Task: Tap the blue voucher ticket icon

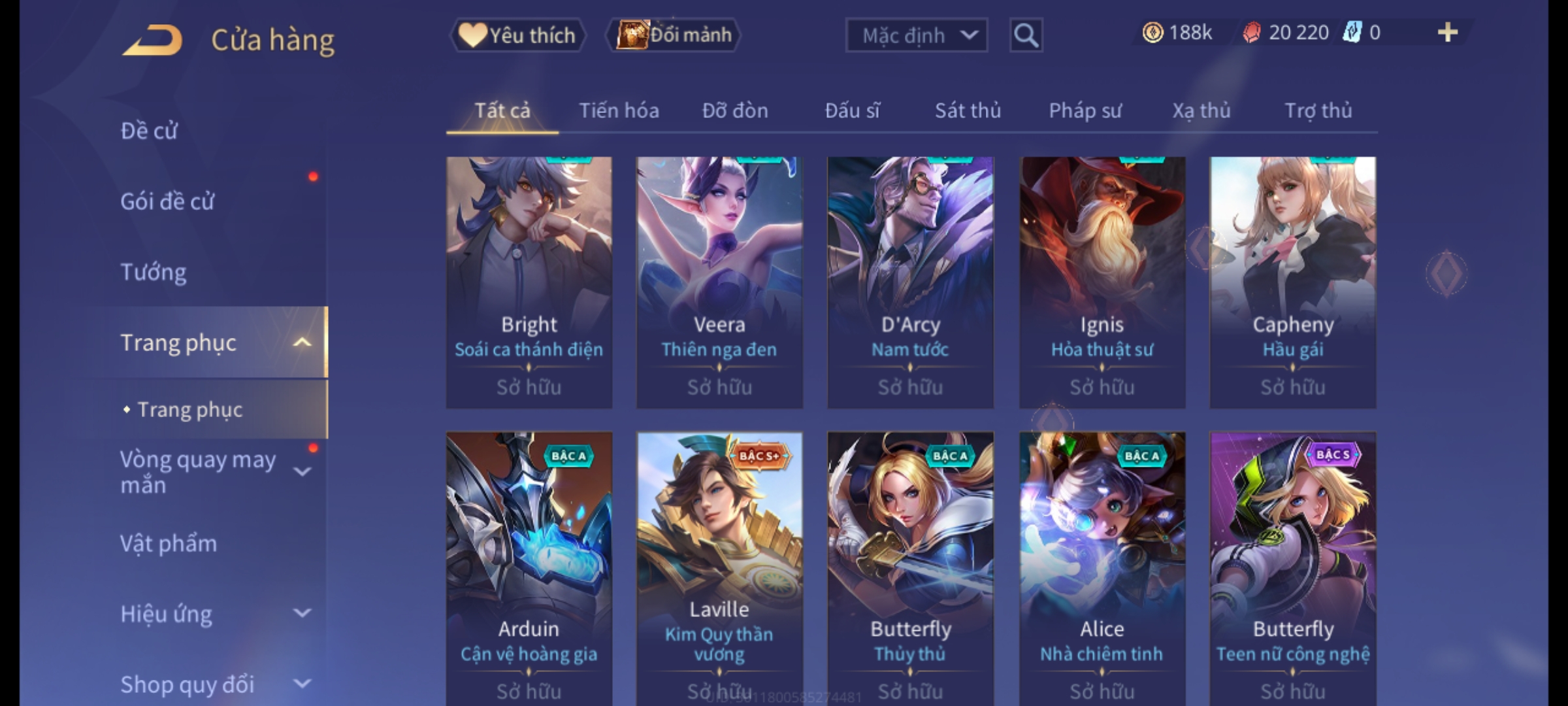Action: click(x=1352, y=33)
